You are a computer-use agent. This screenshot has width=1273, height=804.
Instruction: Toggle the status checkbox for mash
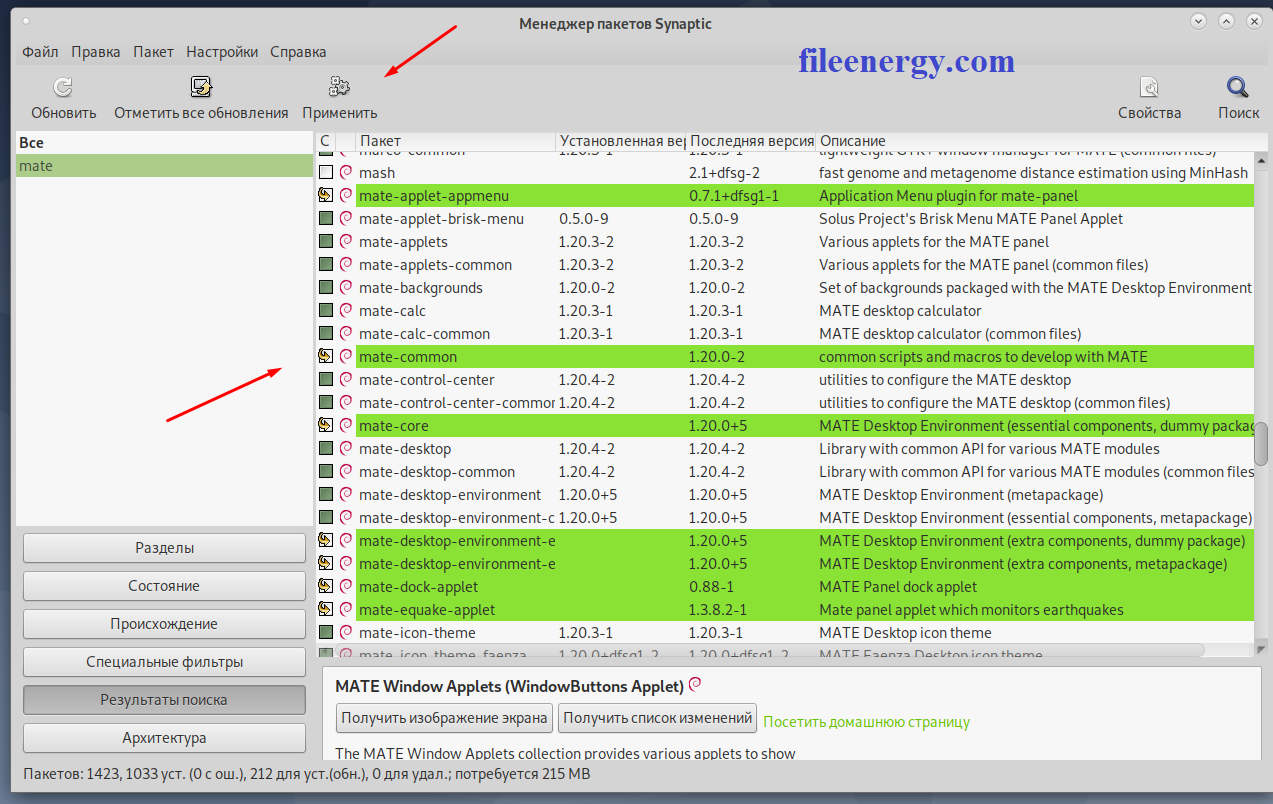tap(325, 172)
